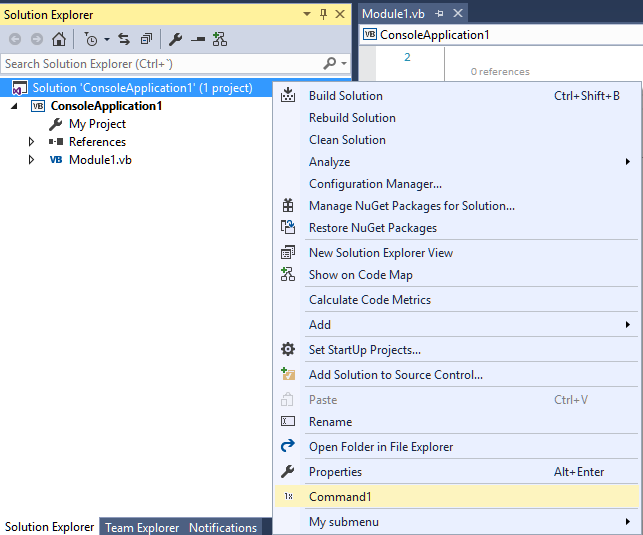This screenshot has width=643, height=535.
Task: Toggle the auto-hide pin of Solution Explorer
Action: click(x=323, y=14)
